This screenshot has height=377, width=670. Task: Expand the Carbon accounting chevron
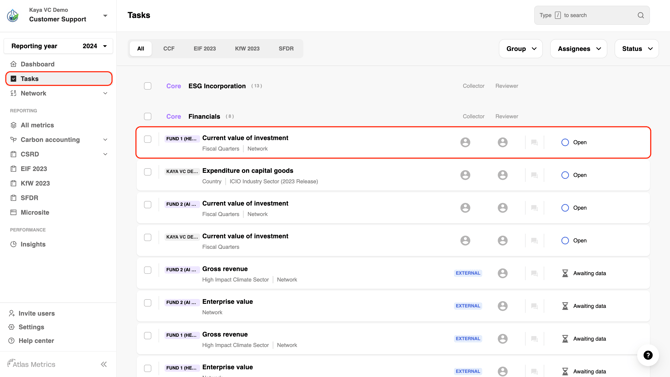105,140
